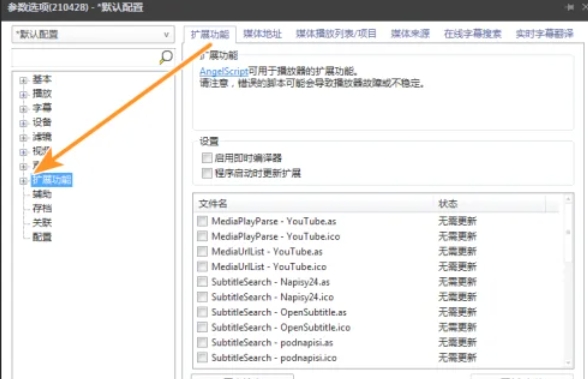This screenshot has height=379, width=588.
Task: Click 无需更新 status of MediaUrlList - YouTube.ico
Action: (458, 267)
